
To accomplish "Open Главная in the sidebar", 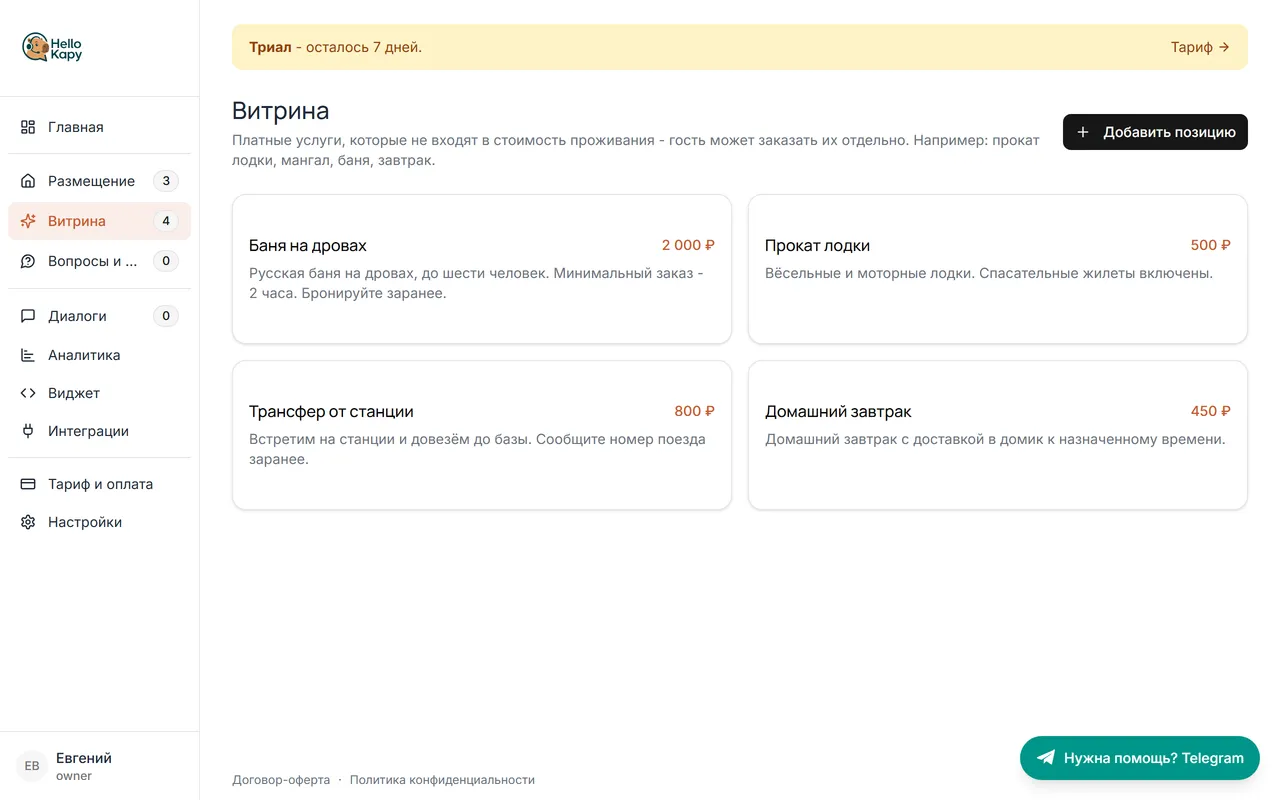I will tap(99, 127).
